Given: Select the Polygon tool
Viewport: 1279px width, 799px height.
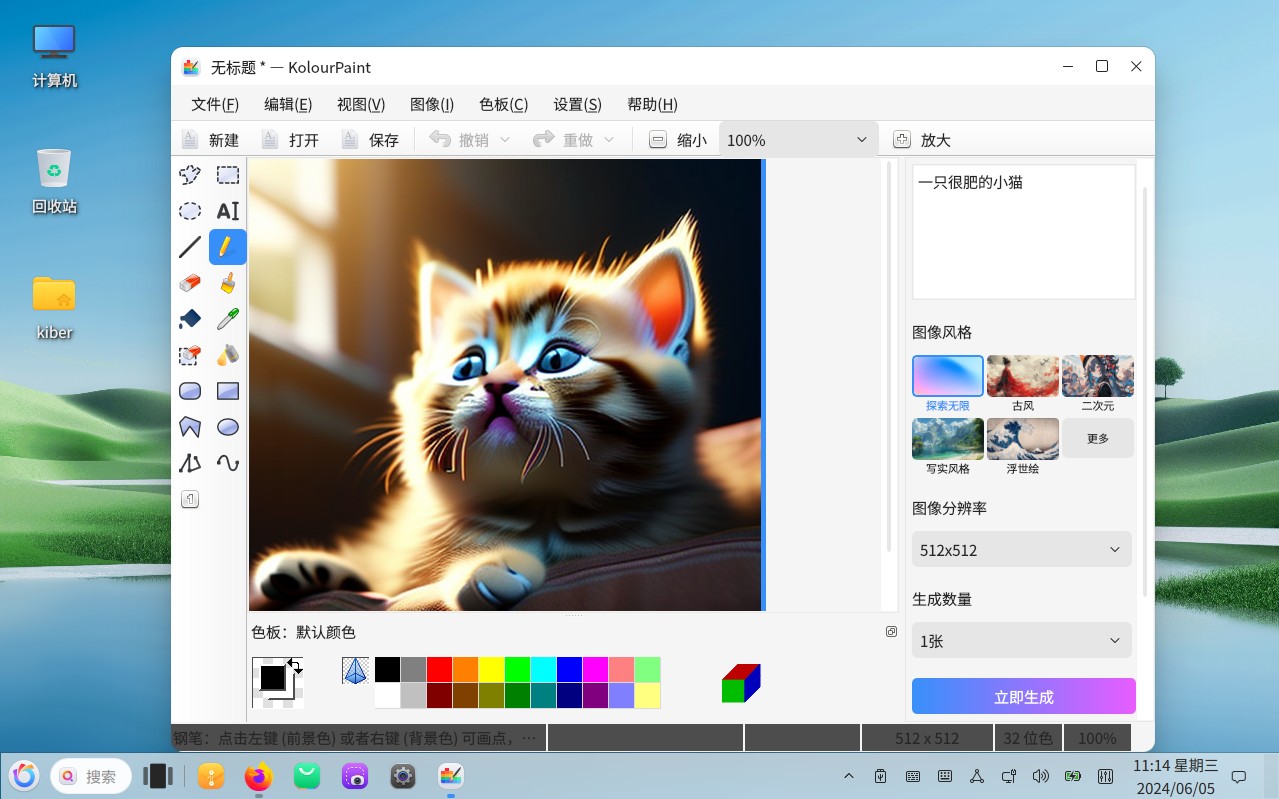Looking at the screenshot, I should pos(190,427).
